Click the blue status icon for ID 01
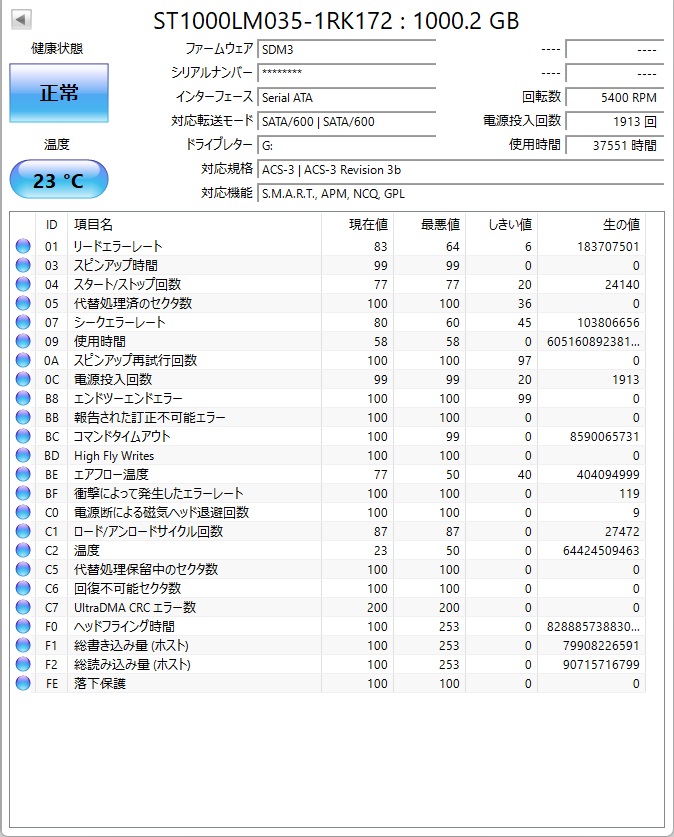Viewport: 674px width, 837px height. coord(23,246)
